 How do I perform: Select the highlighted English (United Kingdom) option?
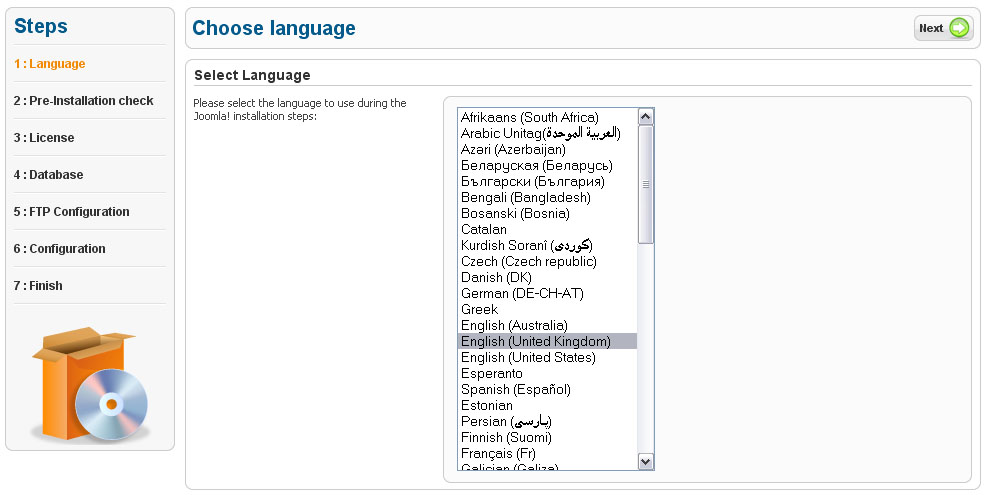tap(535, 342)
